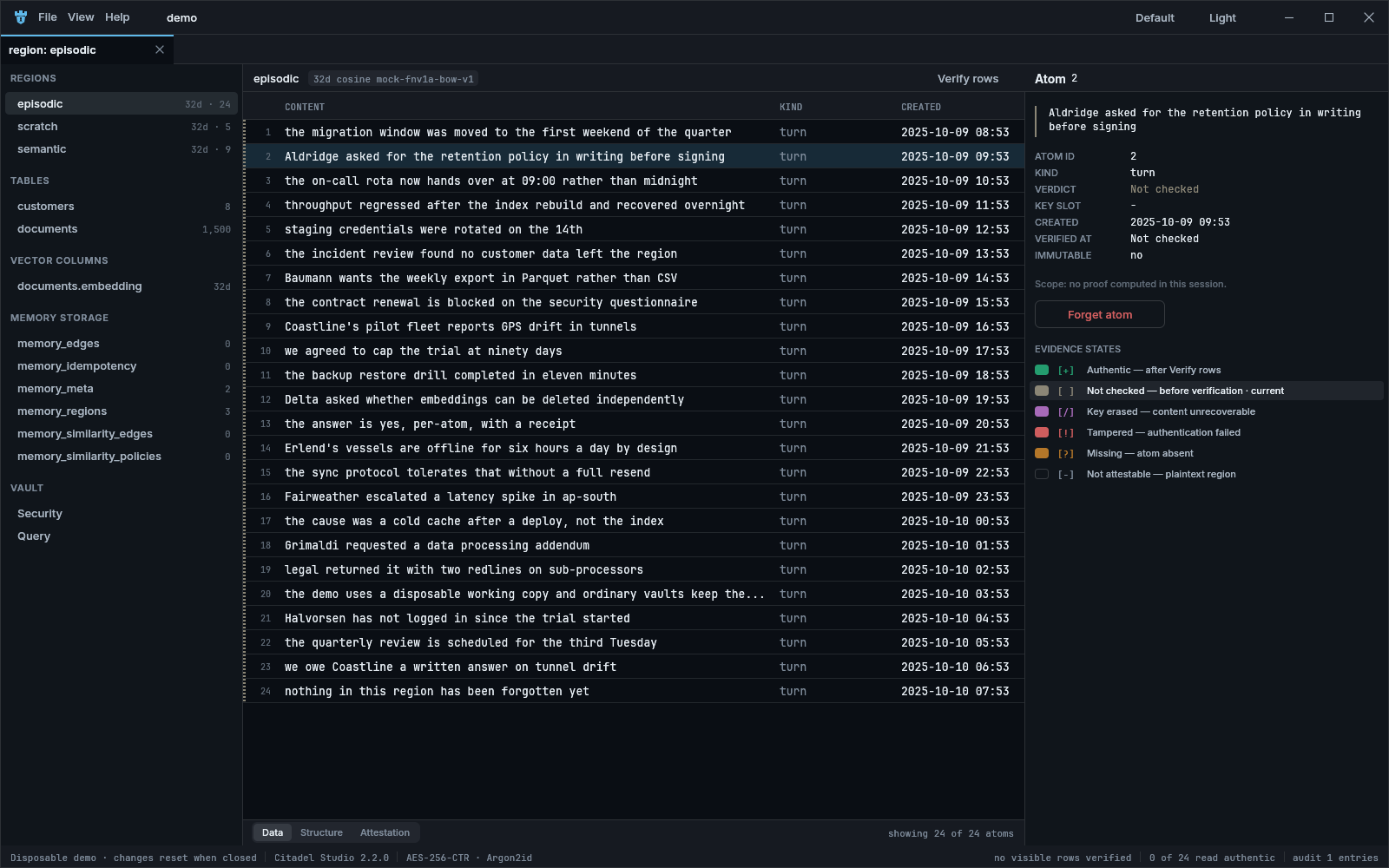Click the 'Citadel Studio 2.2.0' status entry
The image size is (1389, 868).
[332, 858]
